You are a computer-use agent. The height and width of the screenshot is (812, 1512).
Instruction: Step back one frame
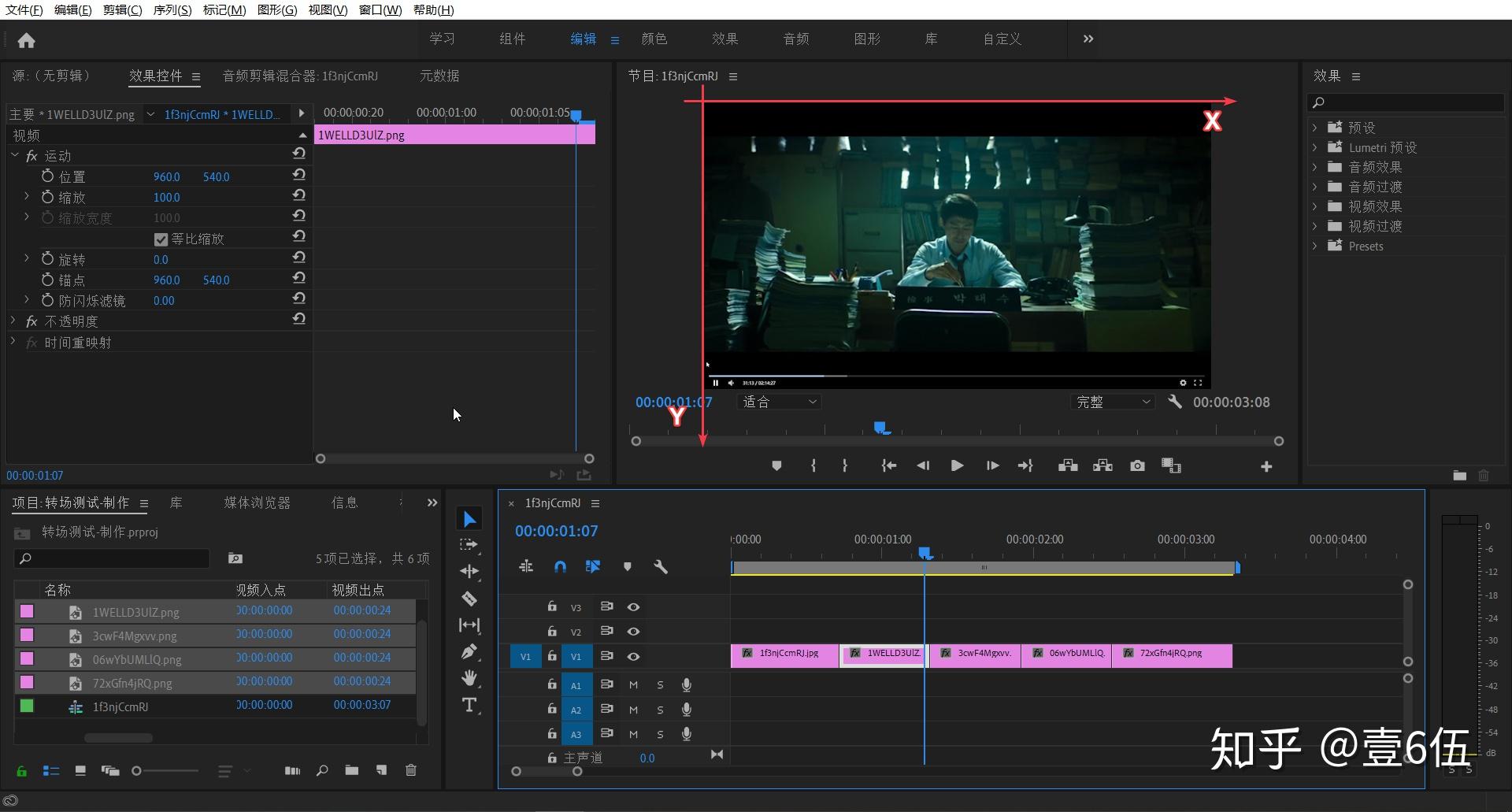coord(923,466)
